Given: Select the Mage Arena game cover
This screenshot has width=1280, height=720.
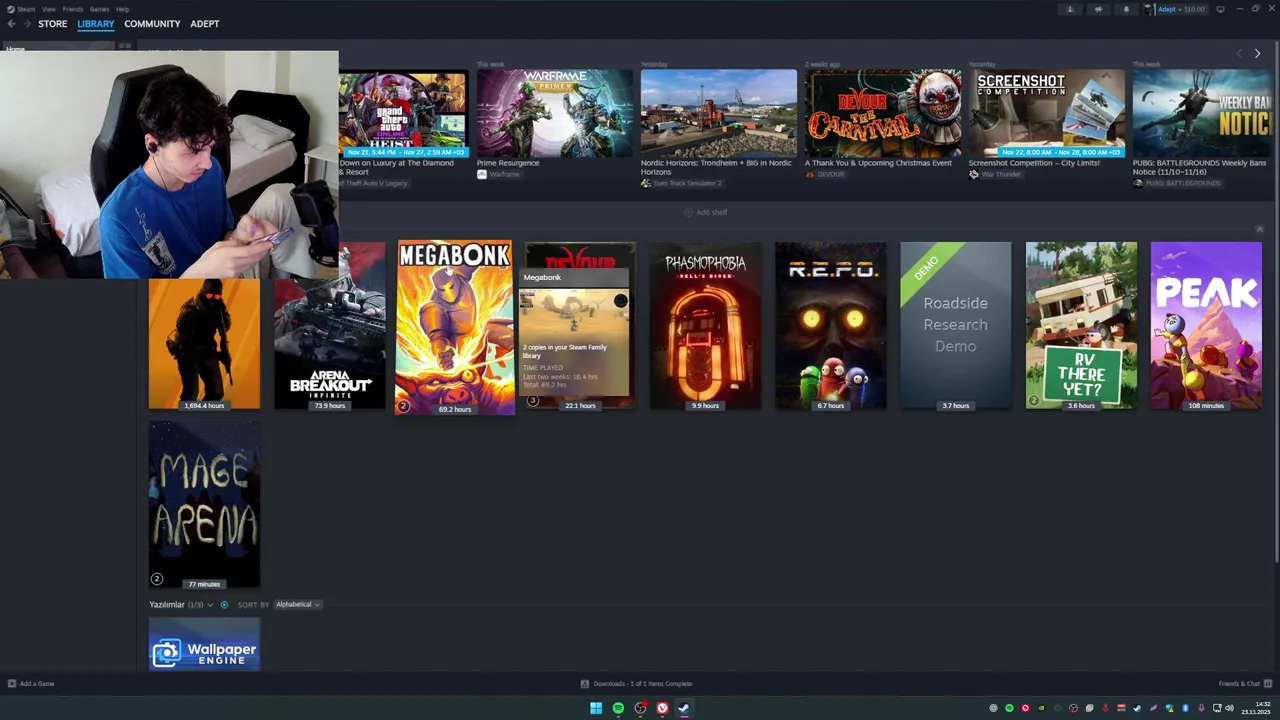Looking at the screenshot, I should click(204, 504).
